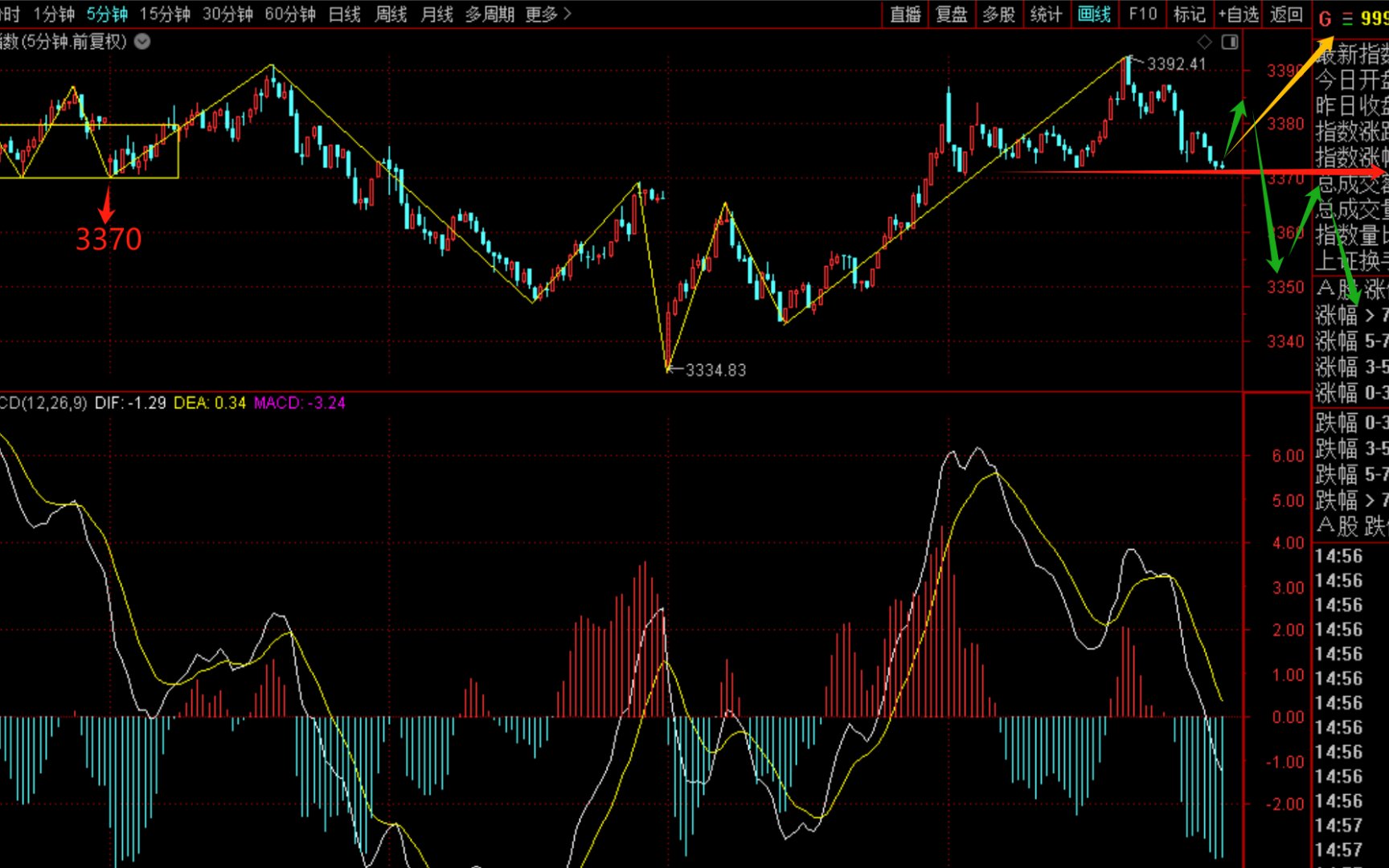The width and height of the screenshot is (1389, 868).
Task: Open the 多周期 view
Action: click(490, 14)
